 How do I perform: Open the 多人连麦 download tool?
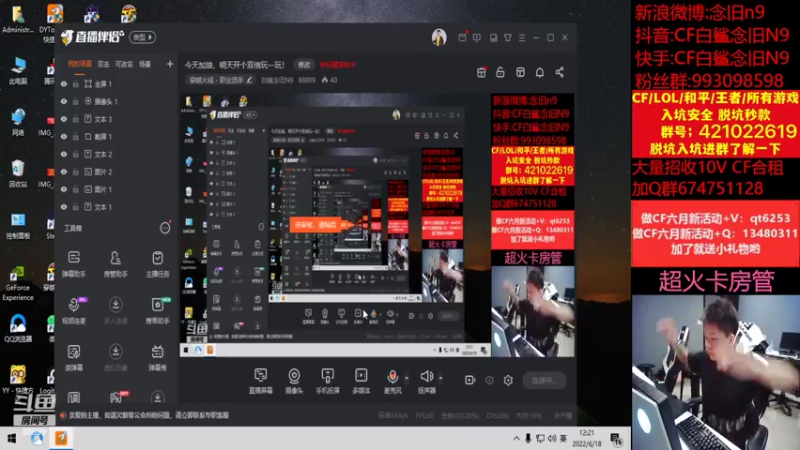point(116,310)
